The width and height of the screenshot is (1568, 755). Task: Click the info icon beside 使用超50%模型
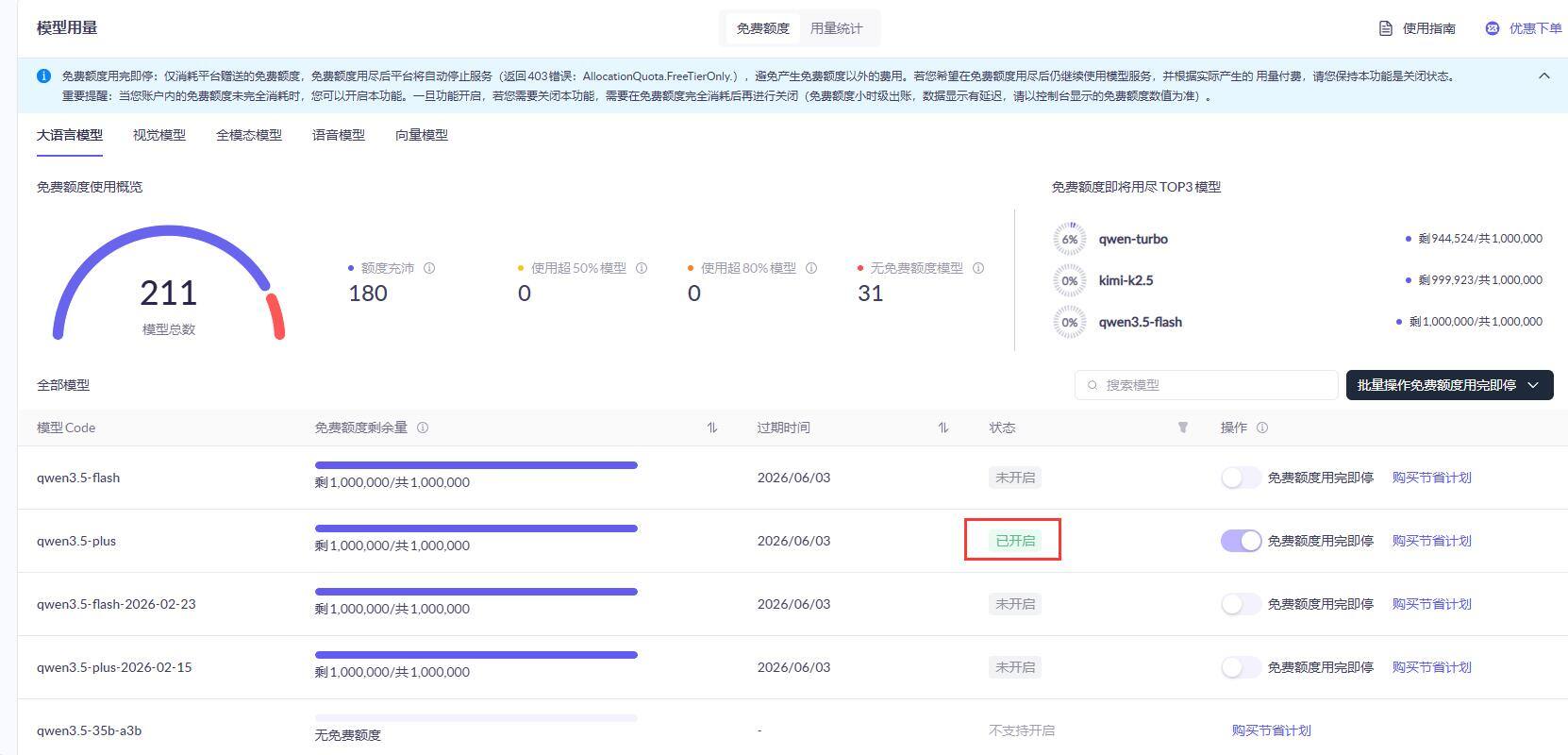click(642, 268)
